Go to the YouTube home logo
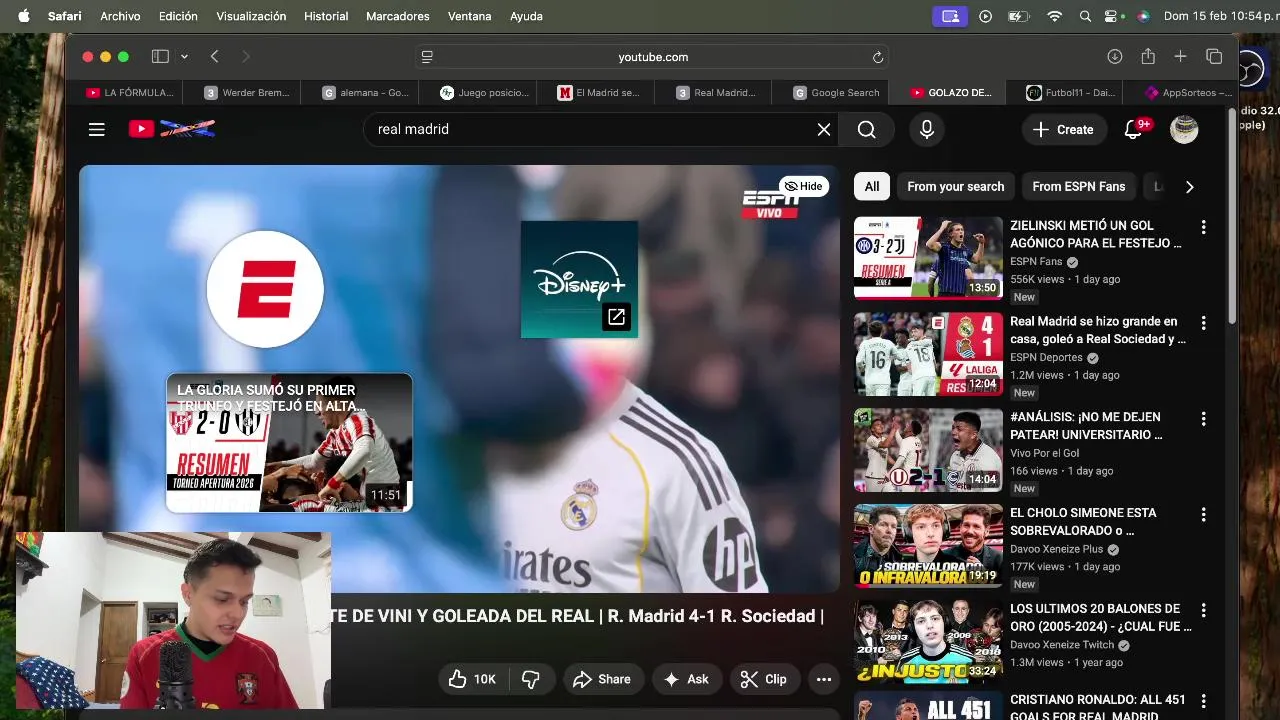 click(x=172, y=129)
